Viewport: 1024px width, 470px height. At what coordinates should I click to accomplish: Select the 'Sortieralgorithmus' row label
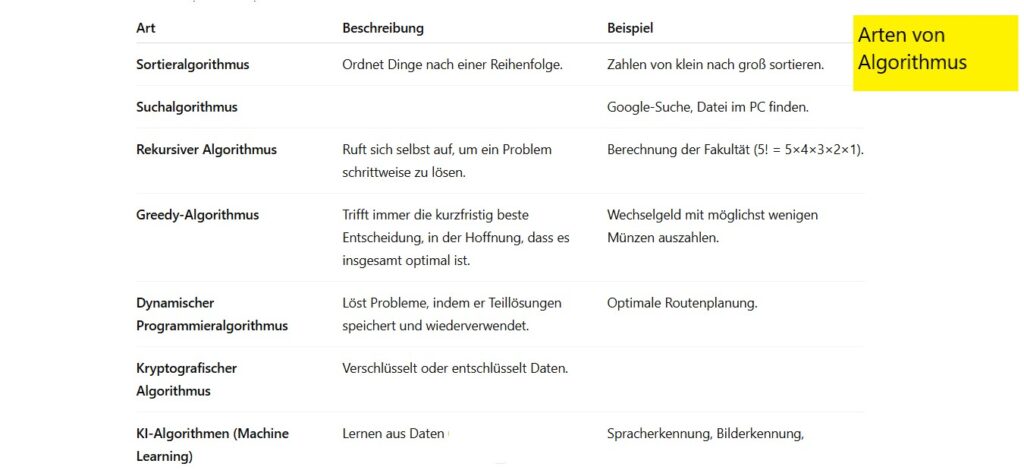click(x=193, y=65)
